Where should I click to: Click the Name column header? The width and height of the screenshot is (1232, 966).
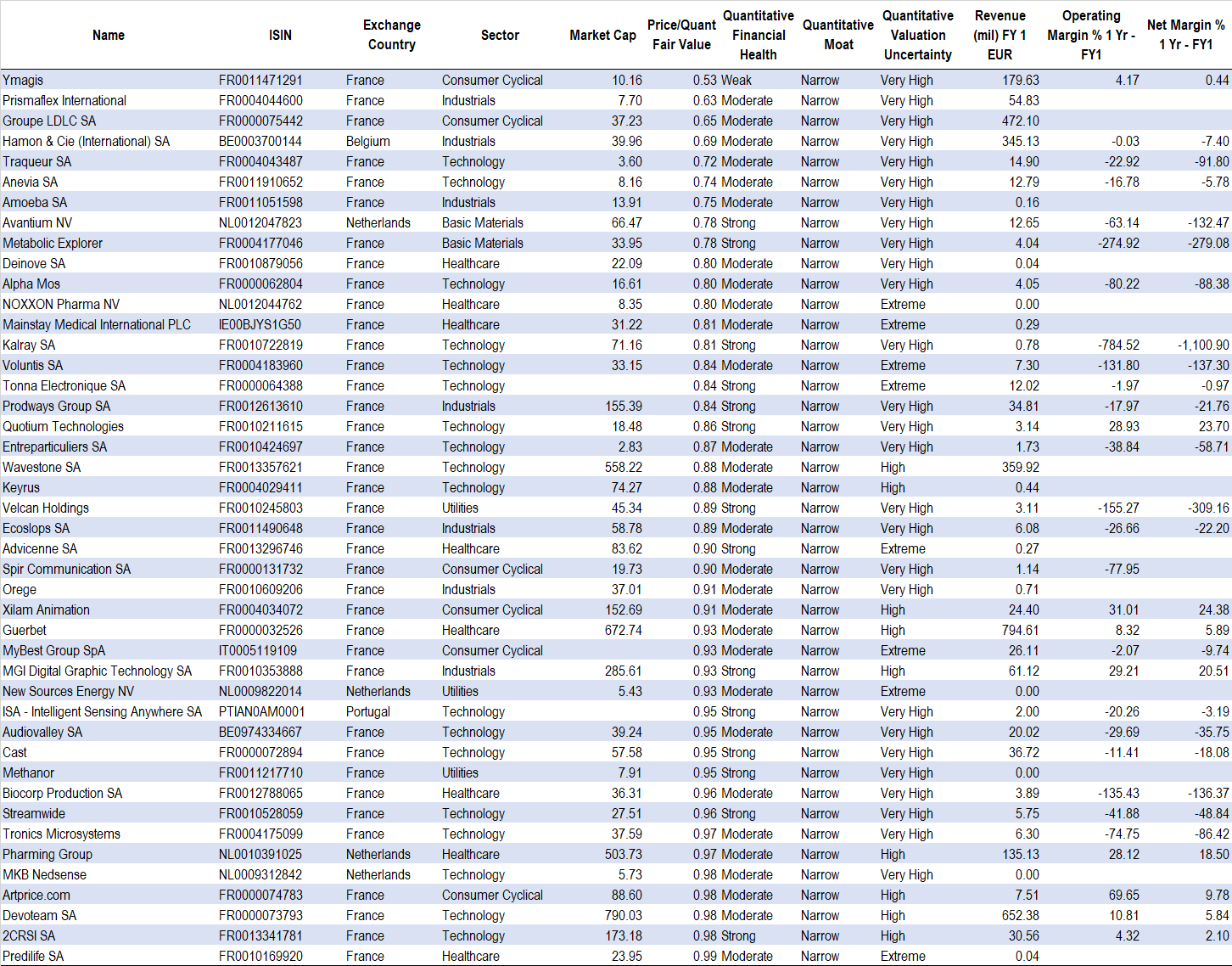[x=109, y=35]
